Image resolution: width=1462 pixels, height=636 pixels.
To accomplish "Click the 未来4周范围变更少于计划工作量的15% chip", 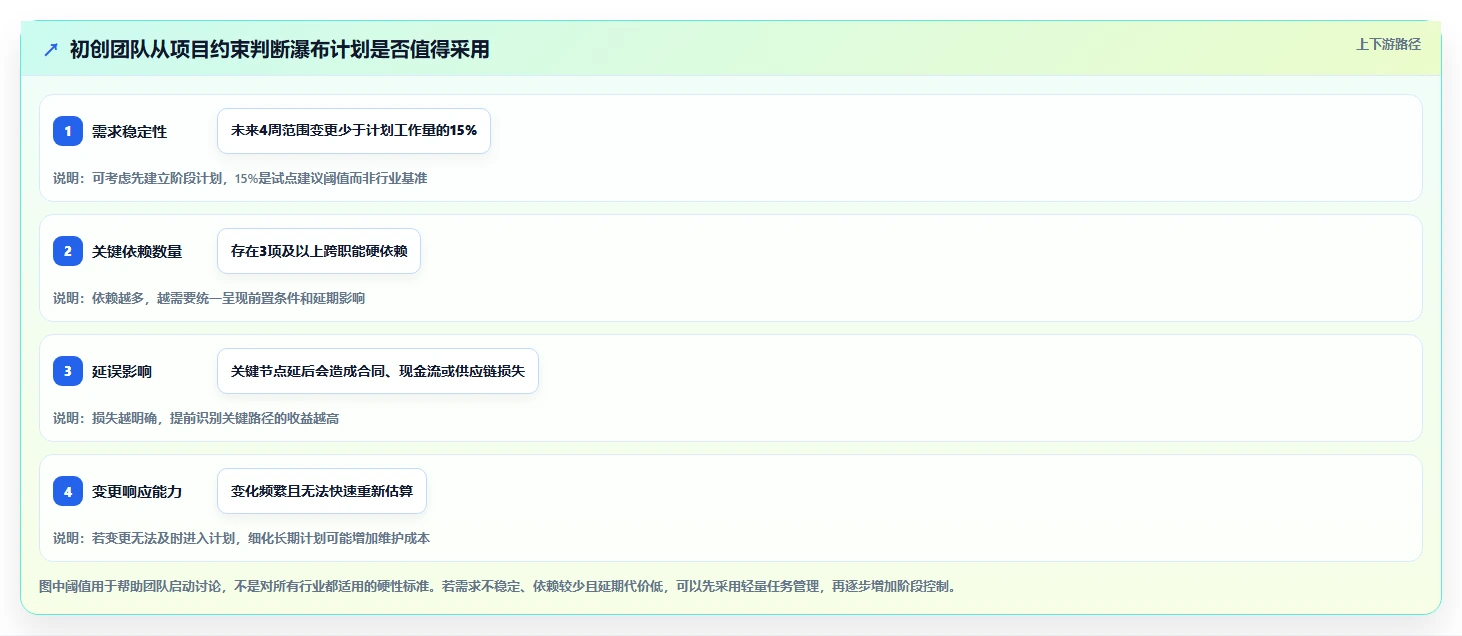I will click(x=354, y=131).
